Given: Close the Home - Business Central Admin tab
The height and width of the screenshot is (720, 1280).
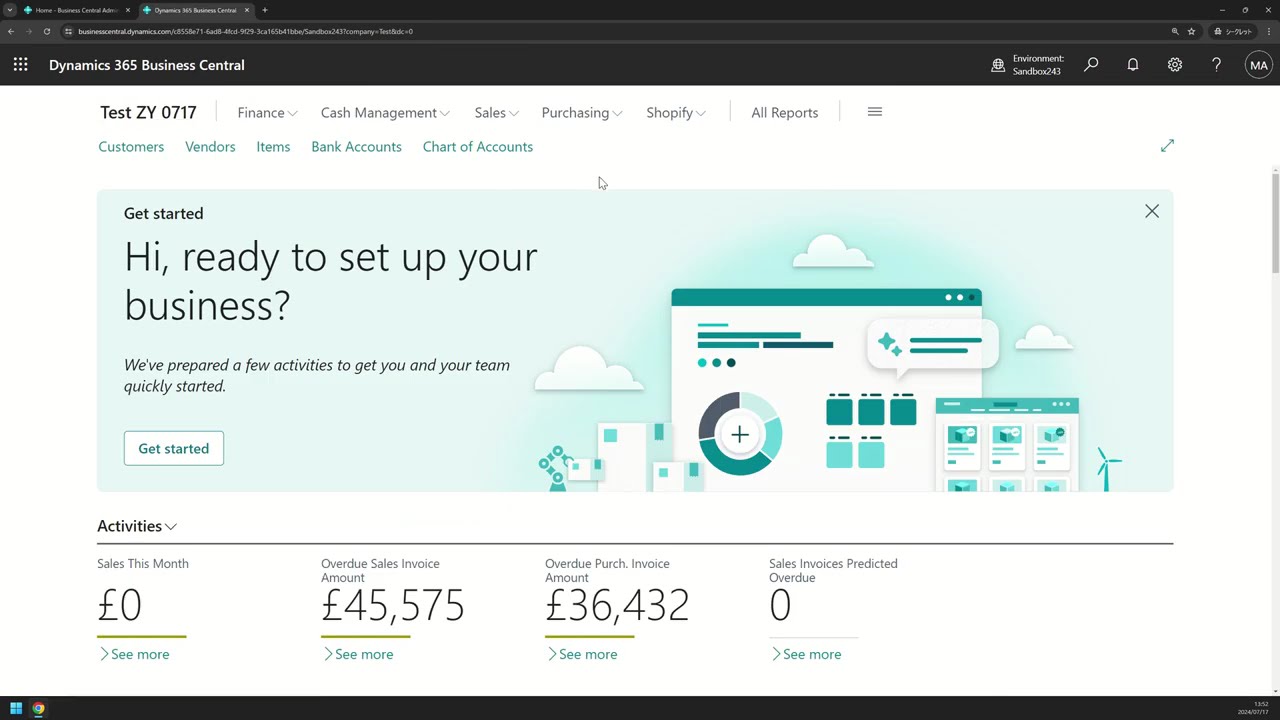Looking at the screenshot, I should (128, 10).
